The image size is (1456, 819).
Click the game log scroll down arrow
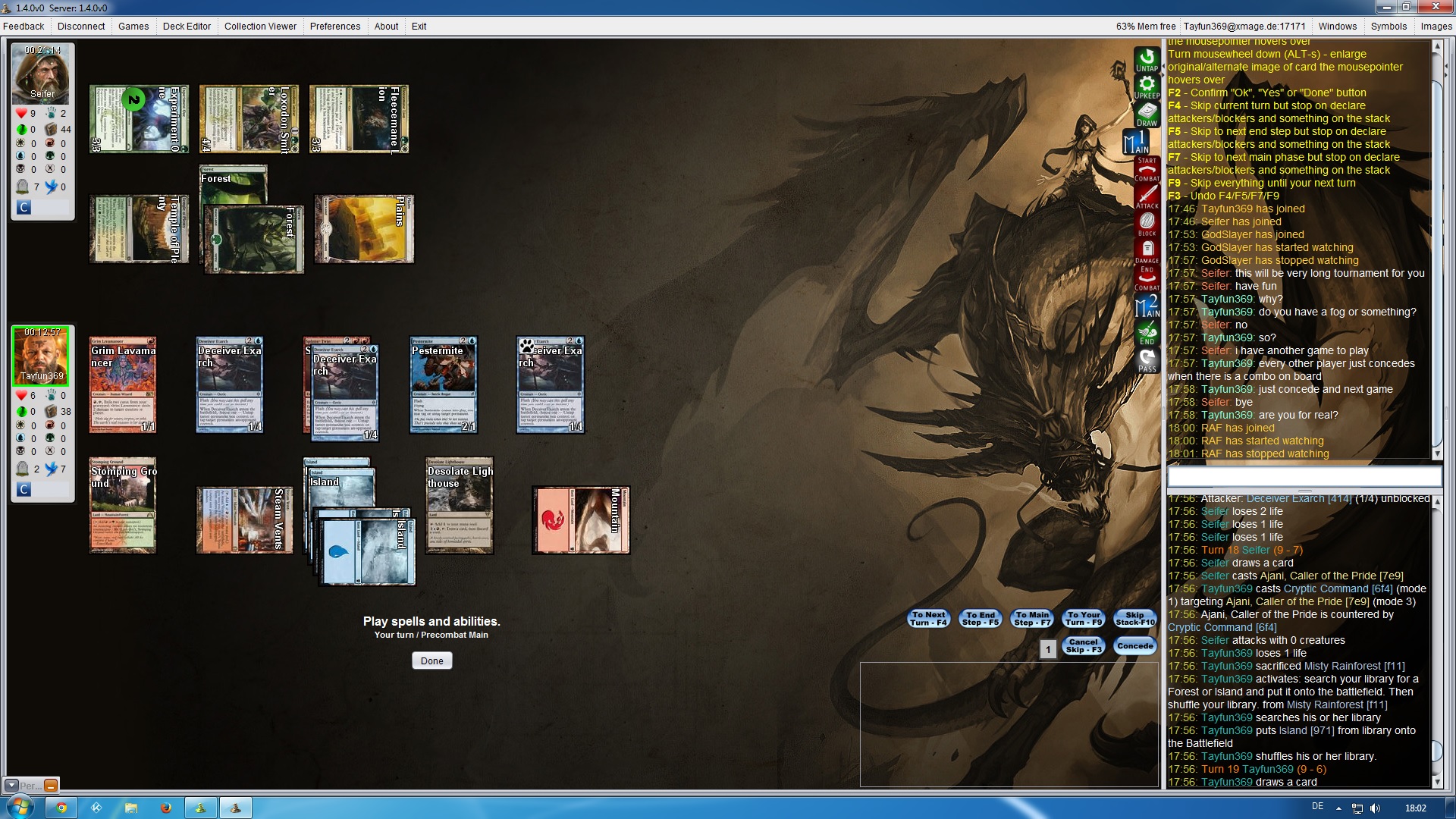click(x=1436, y=782)
